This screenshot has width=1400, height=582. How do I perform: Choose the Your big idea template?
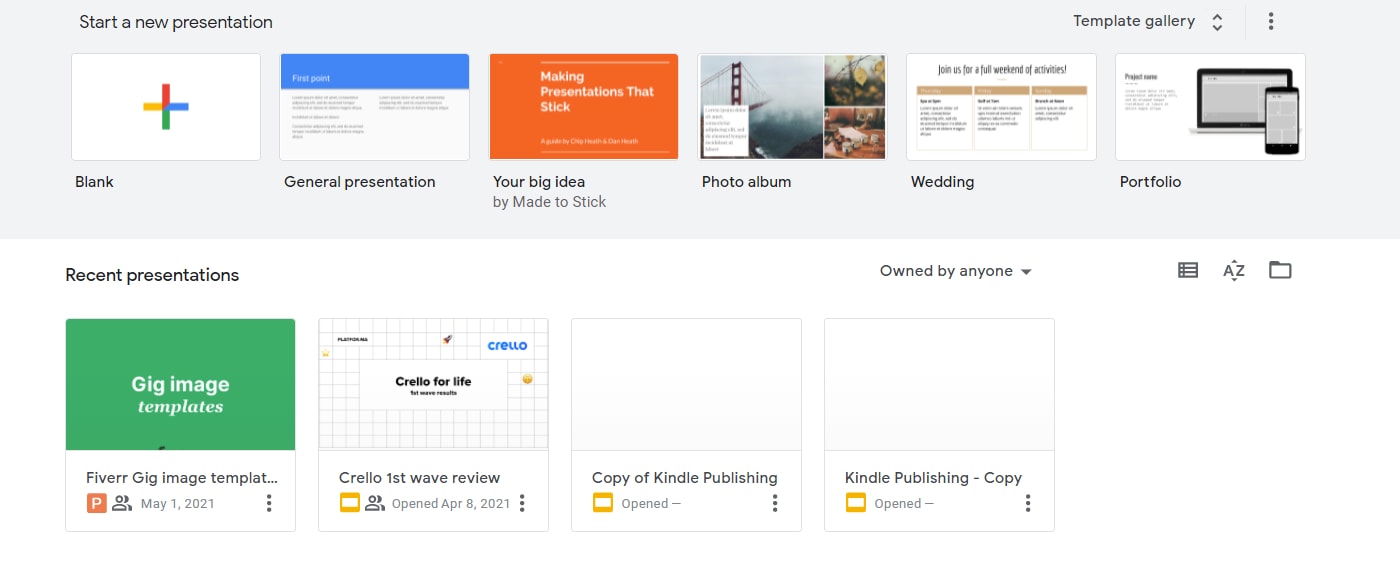tap(584, 107)
